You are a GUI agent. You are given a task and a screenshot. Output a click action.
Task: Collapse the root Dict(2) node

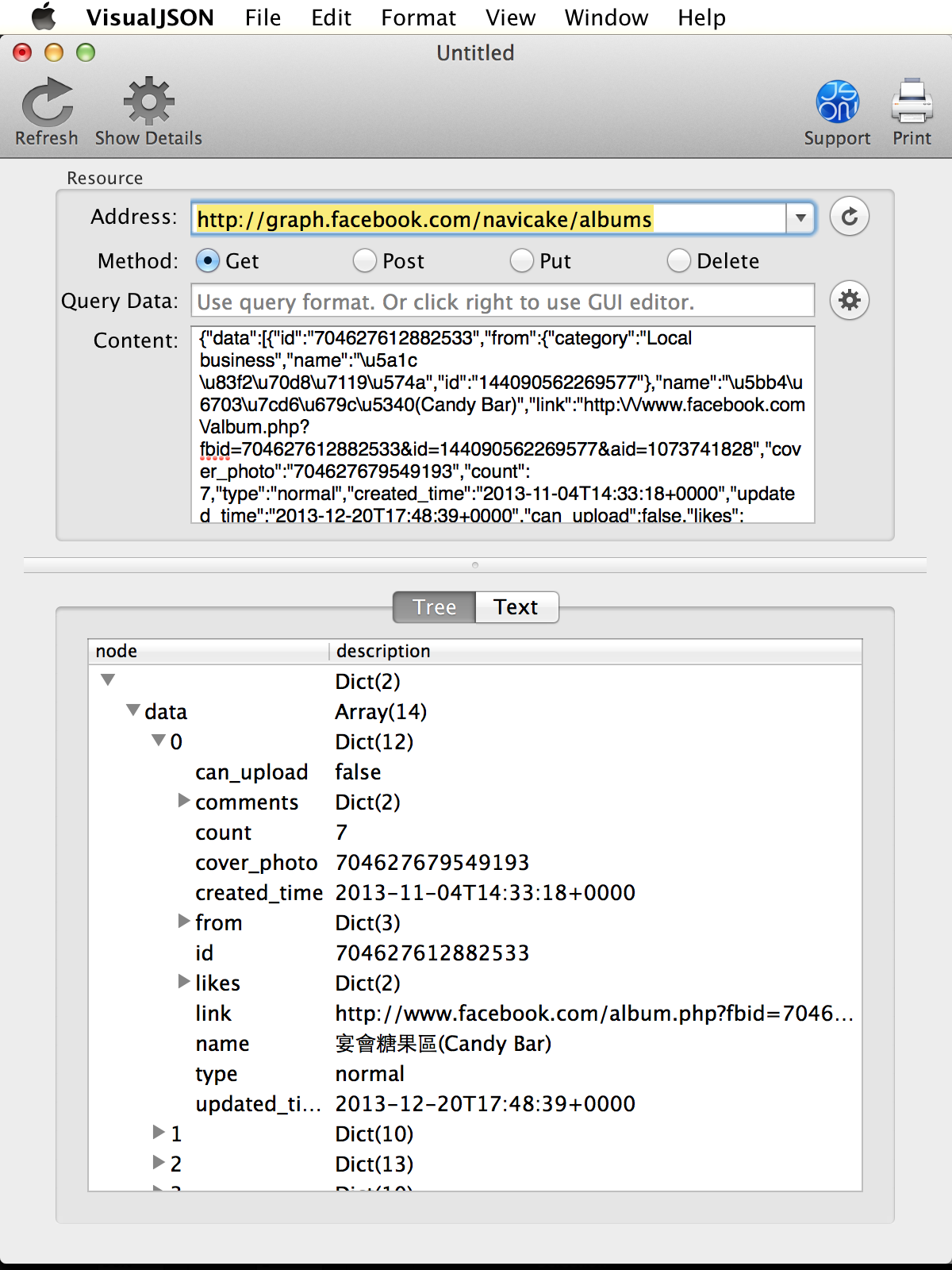(108, 680)
